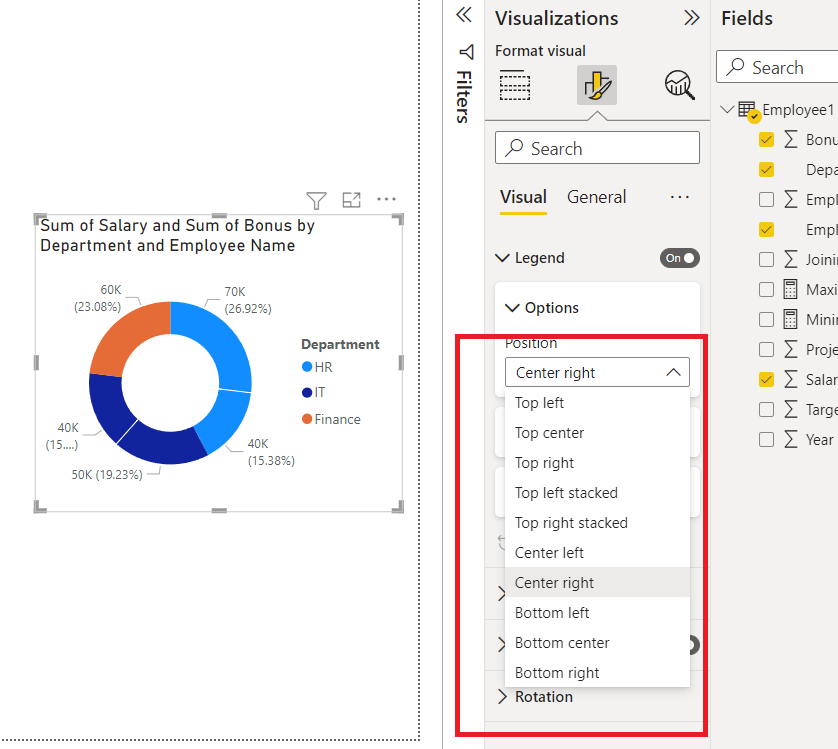This screenshot has width=838, height=749.
Task: Open focus mode icon on visual
Action: (x=351, y=200)
